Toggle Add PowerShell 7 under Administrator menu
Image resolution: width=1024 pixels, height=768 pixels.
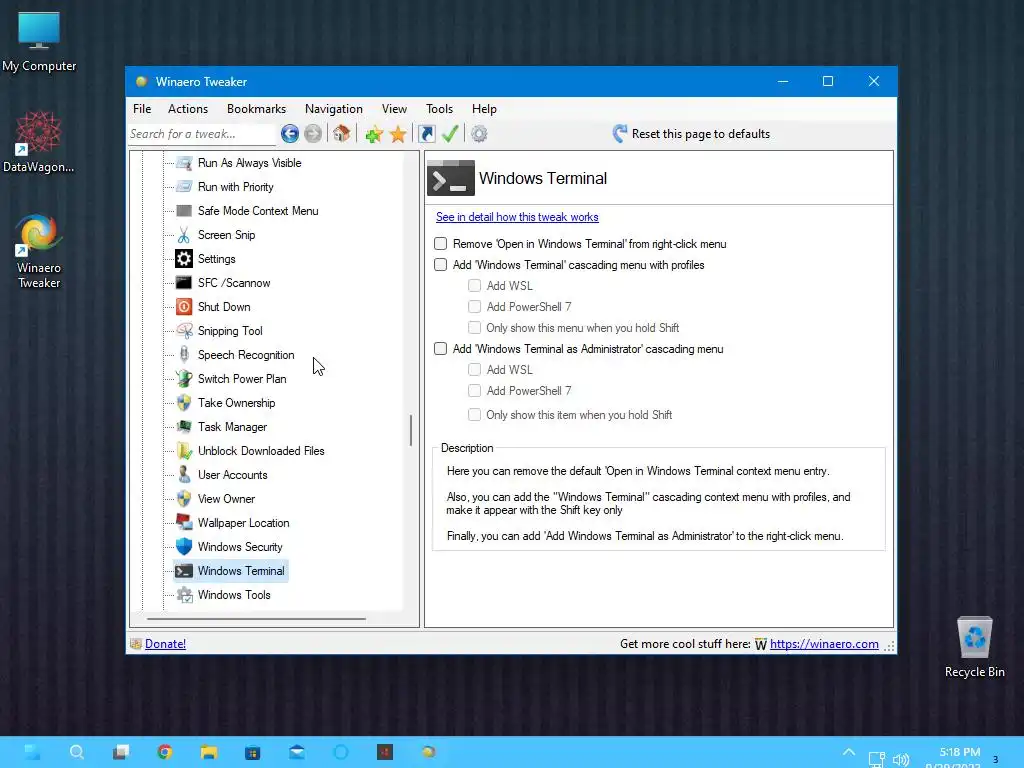point(475,391)
